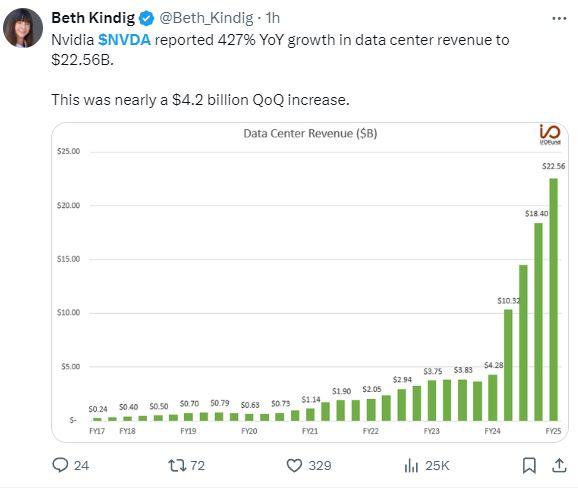
Task: Click the reply speech bubble icon
Action: [60, 465]
